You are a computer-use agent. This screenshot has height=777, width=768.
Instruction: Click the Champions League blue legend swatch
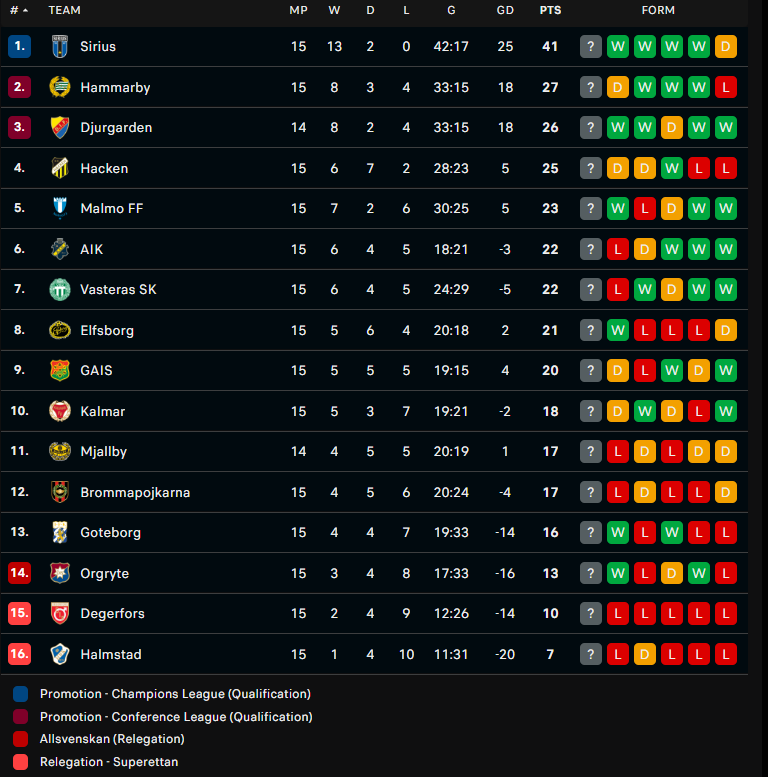tap(20, 694)
